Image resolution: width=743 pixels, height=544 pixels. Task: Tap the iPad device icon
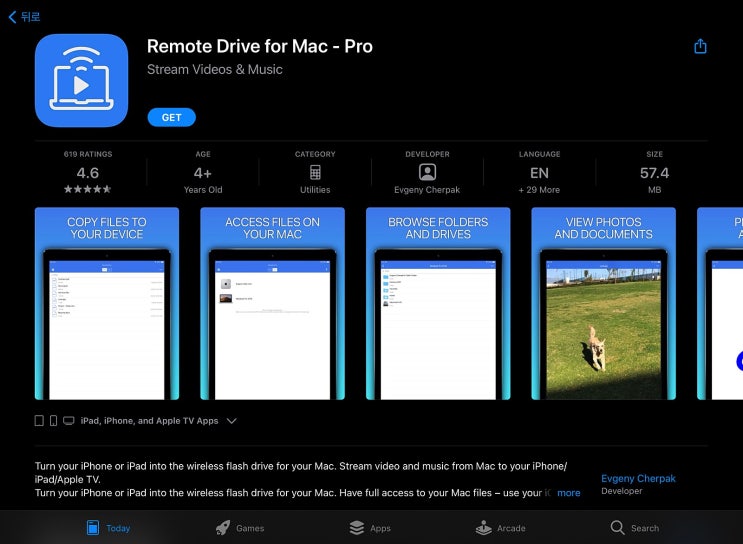coord(39,421)
